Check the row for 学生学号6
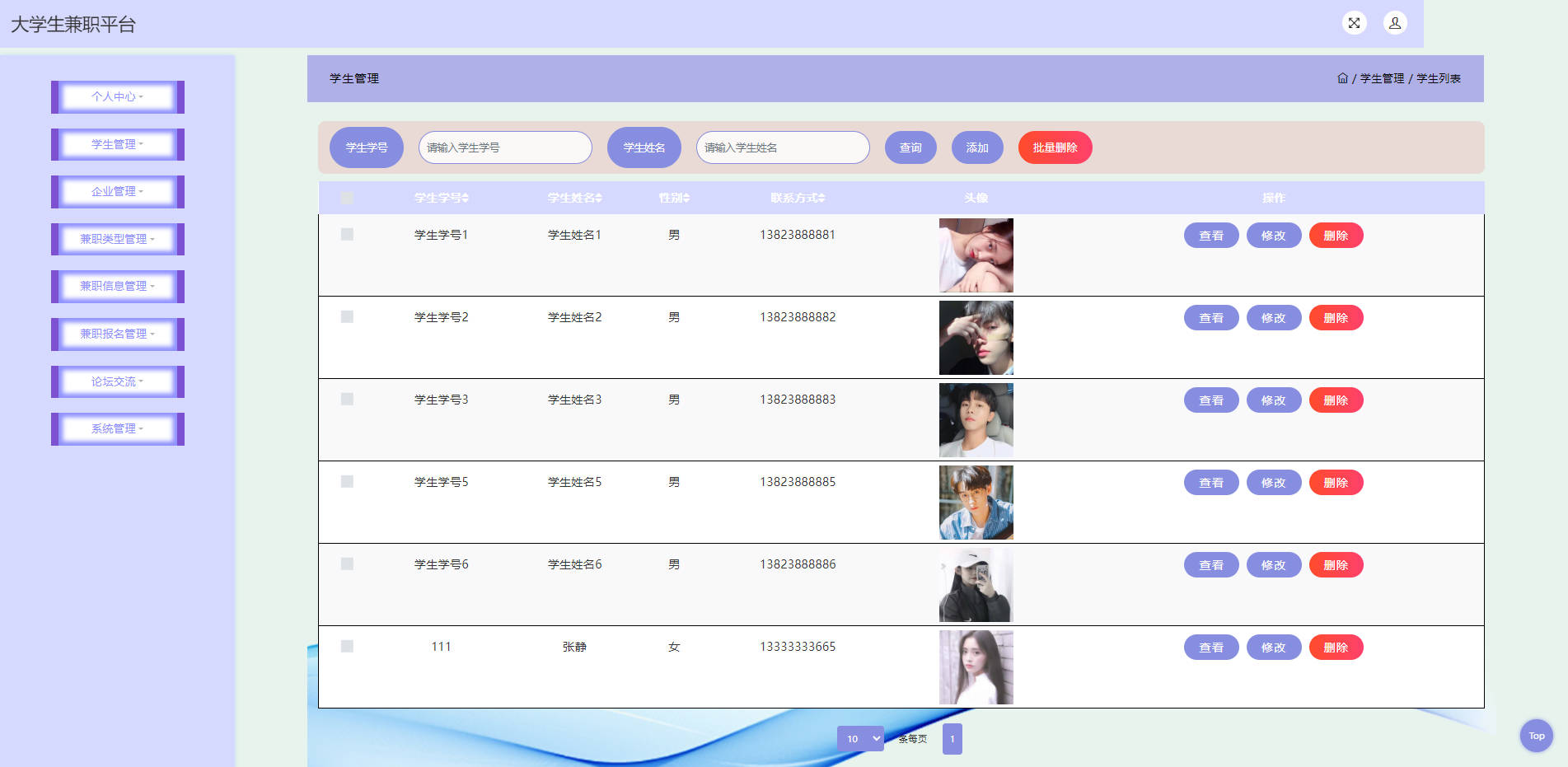 click(347, 564)
